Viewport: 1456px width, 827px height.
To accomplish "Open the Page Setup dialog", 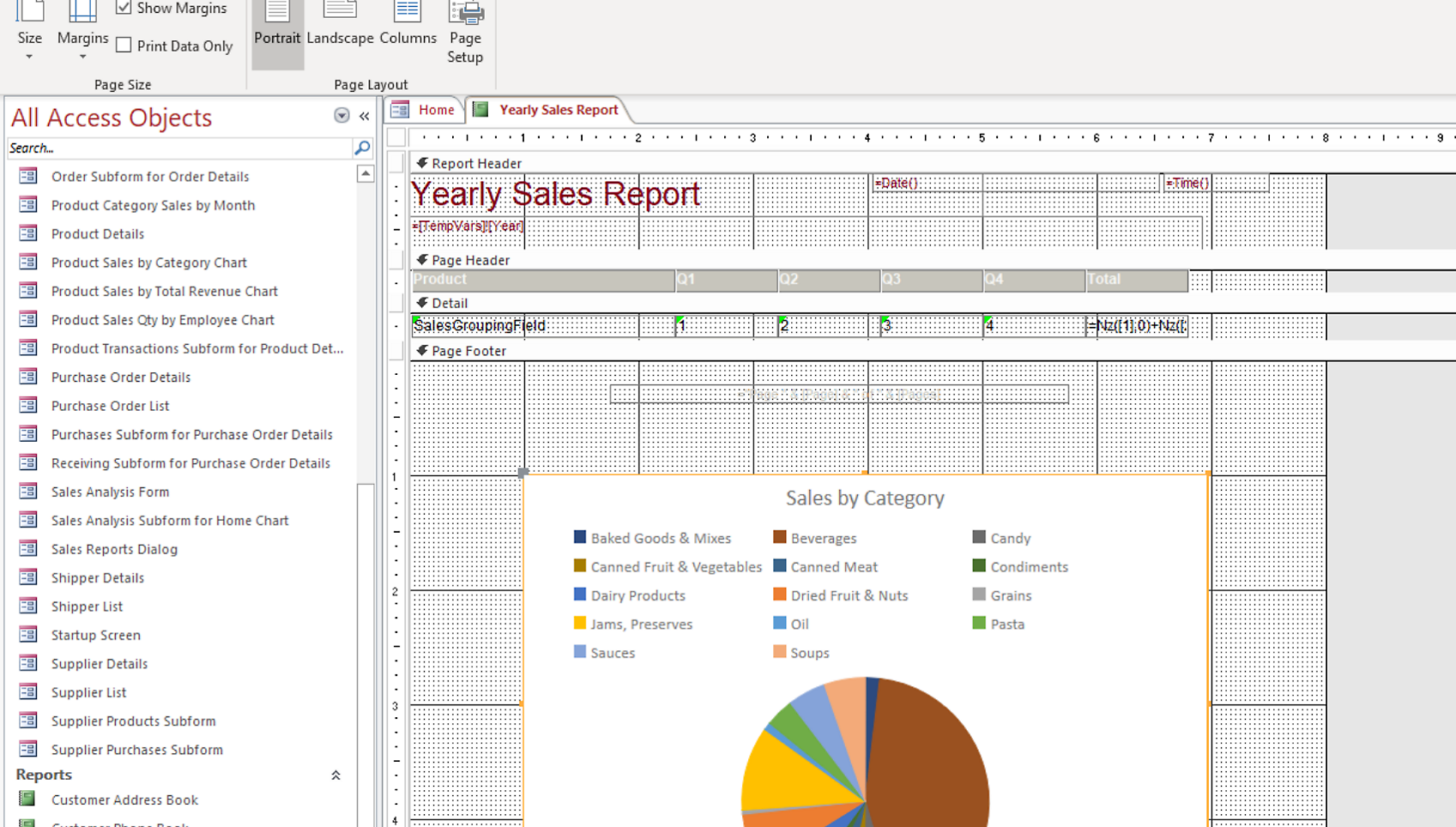I will pos(465,33).
